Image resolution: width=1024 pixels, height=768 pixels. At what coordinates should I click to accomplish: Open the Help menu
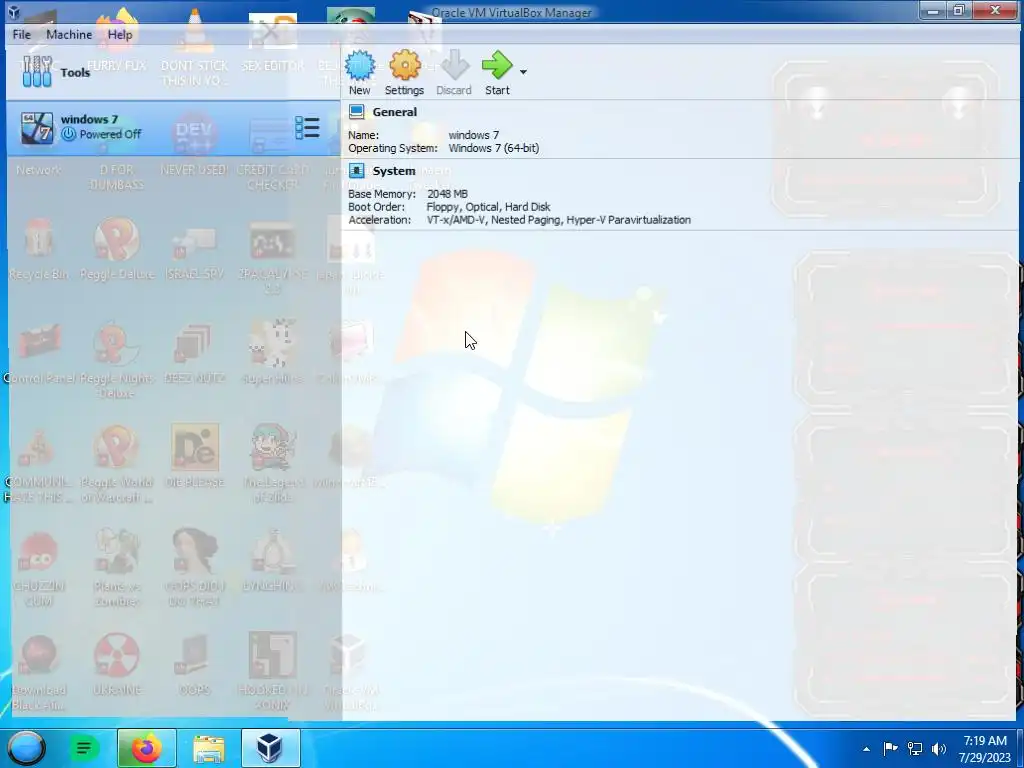[120, 35]
